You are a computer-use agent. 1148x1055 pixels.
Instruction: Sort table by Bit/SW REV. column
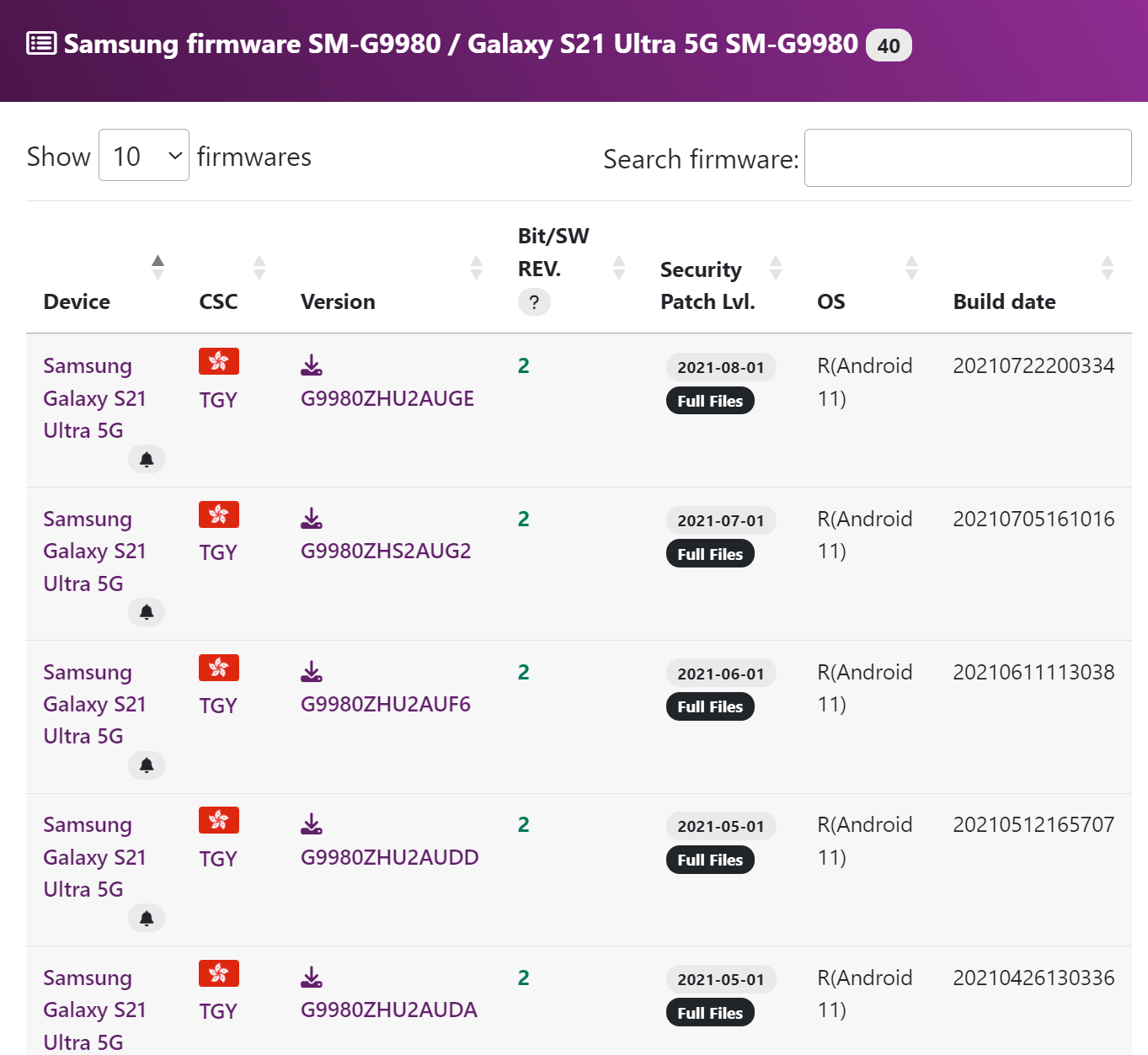pos(572,268)
